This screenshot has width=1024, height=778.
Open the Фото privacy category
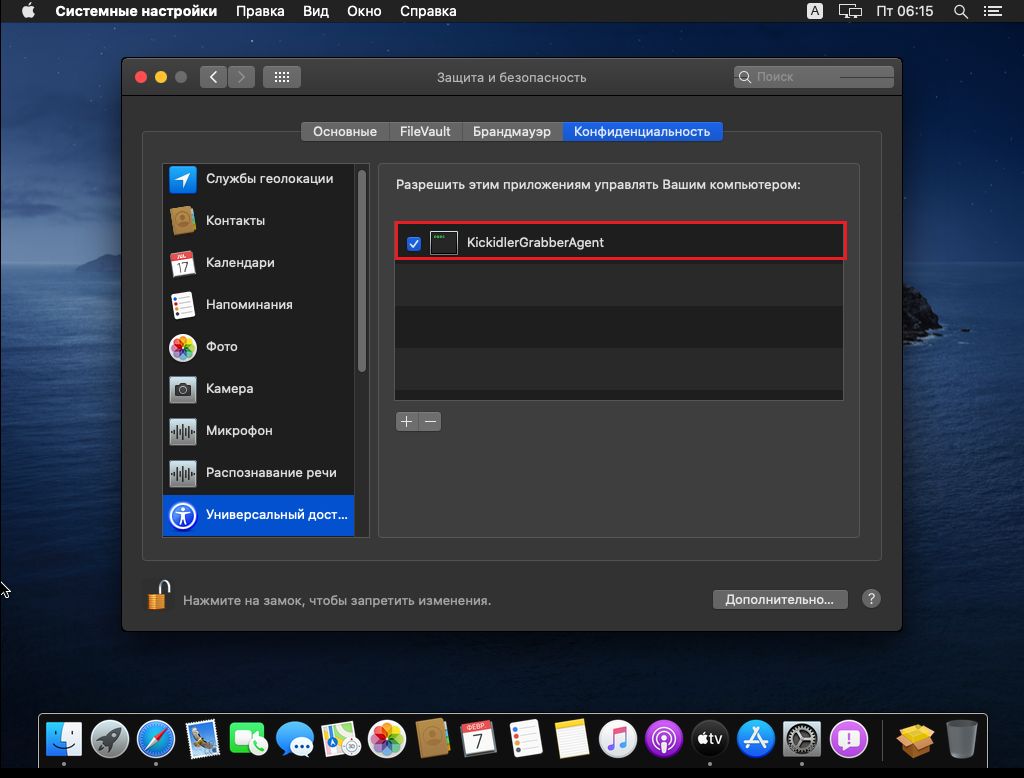pos(221,347)
